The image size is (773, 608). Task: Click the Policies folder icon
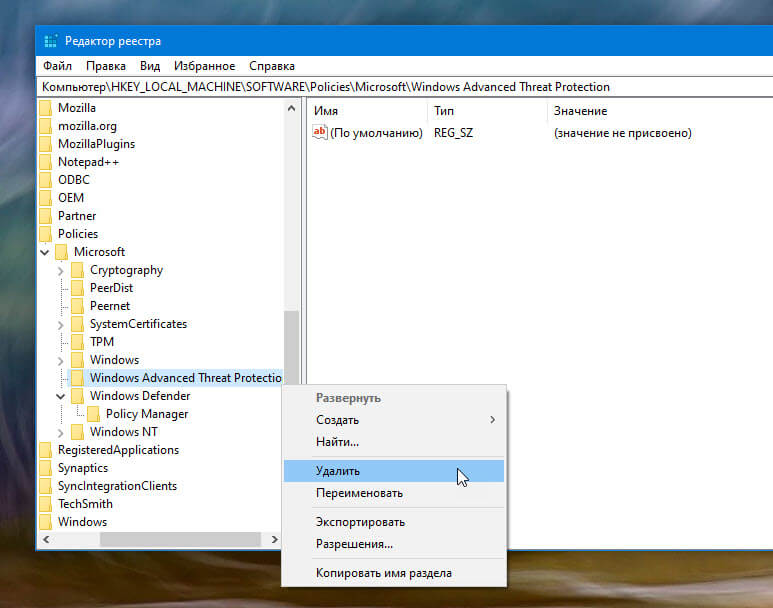click(45, 234)
